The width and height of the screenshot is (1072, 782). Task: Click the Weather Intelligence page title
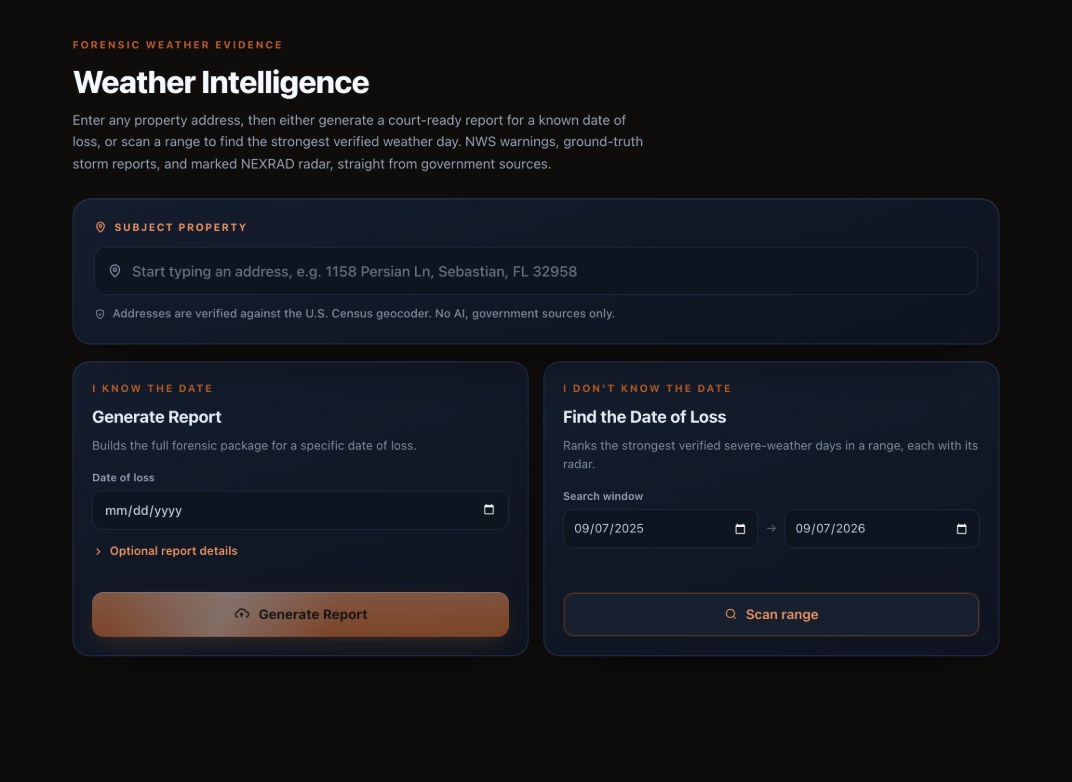click(x=221, y=83)
